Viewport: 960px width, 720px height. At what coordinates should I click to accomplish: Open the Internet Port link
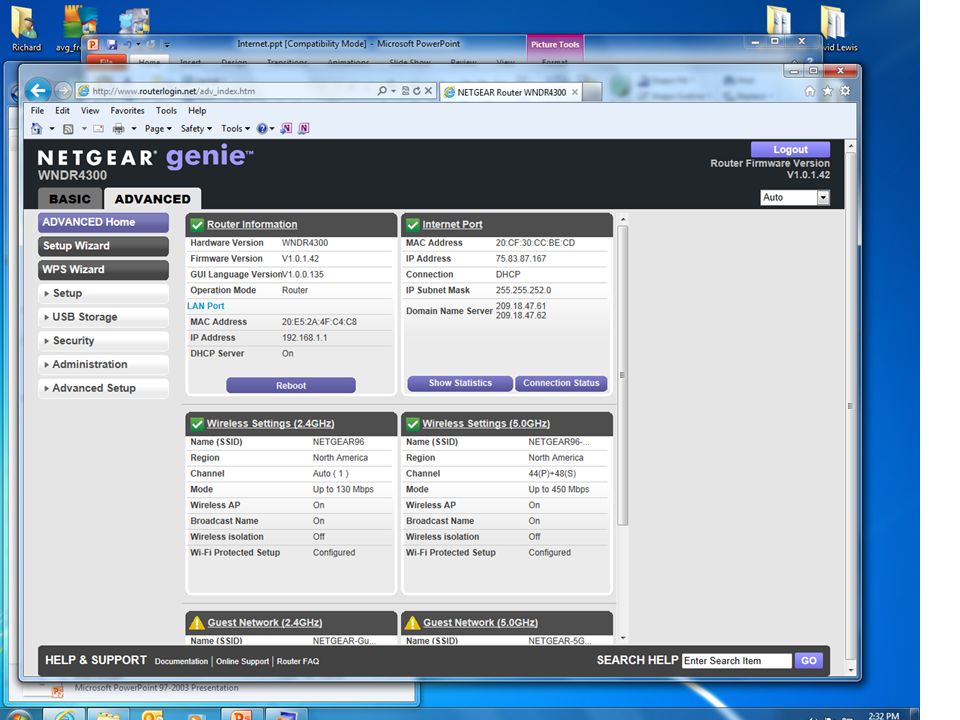[452, 225]
